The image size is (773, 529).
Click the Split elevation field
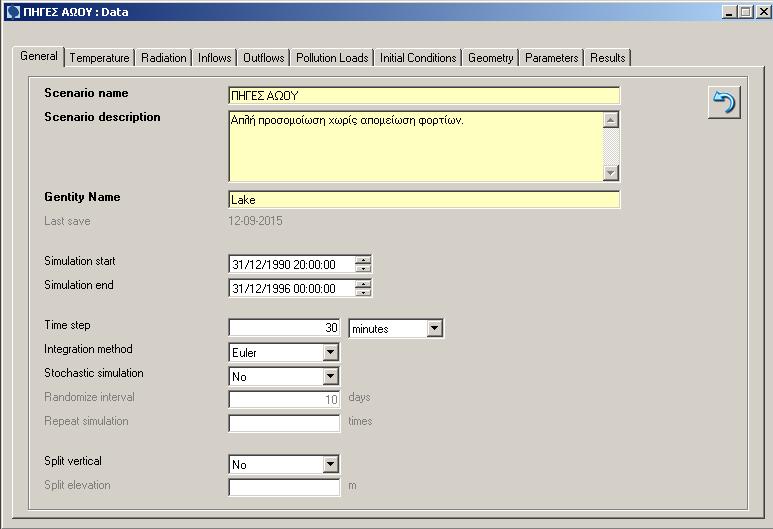pos(284,487)
